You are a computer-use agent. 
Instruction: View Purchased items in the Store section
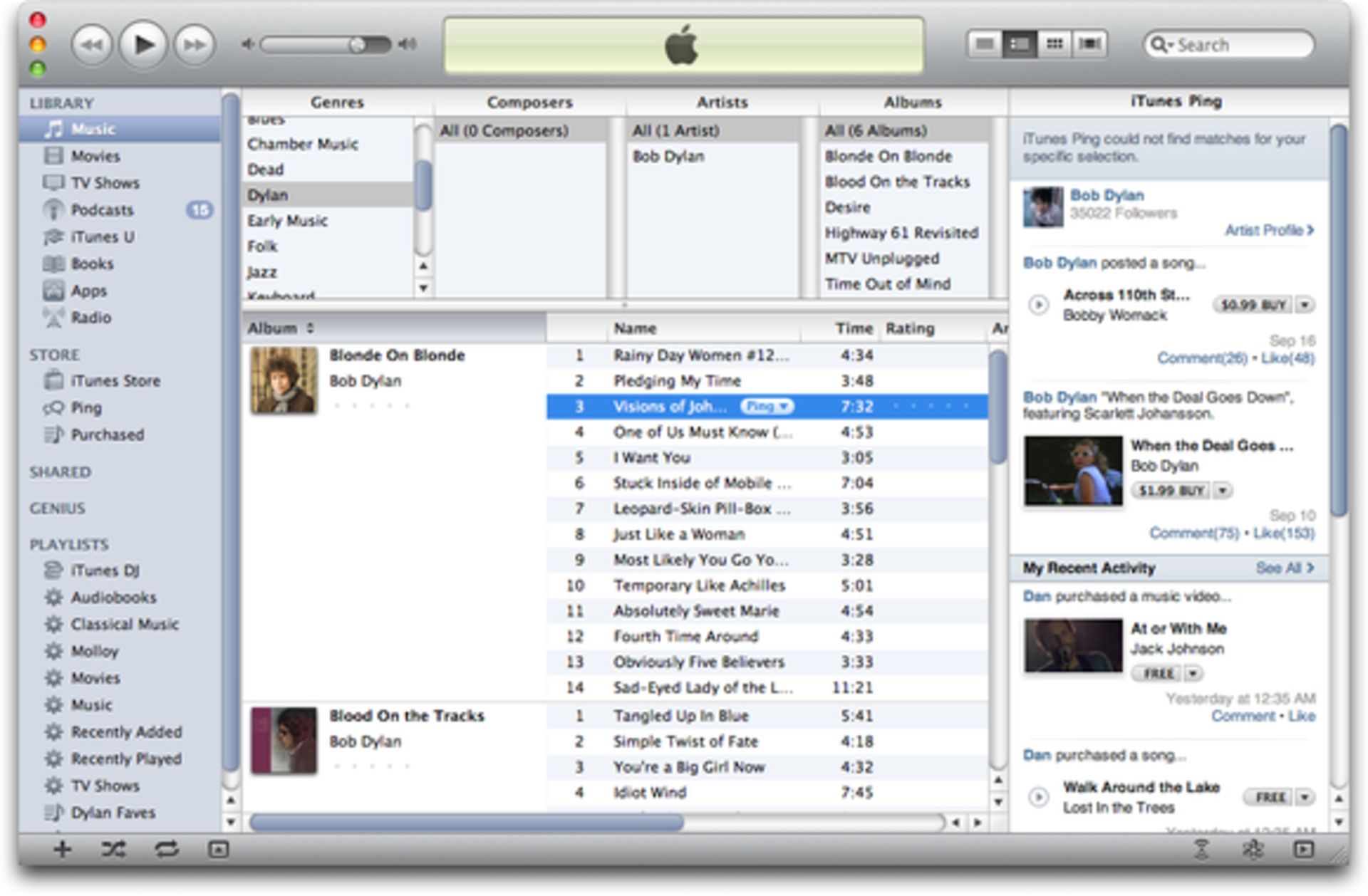108,434
